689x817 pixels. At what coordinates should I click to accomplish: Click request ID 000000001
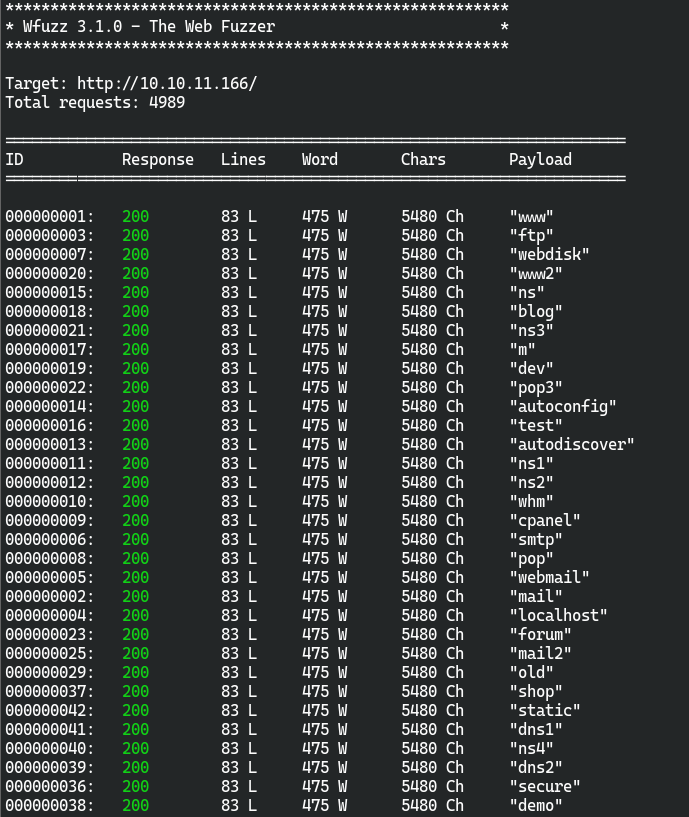(x=49, y=216)
